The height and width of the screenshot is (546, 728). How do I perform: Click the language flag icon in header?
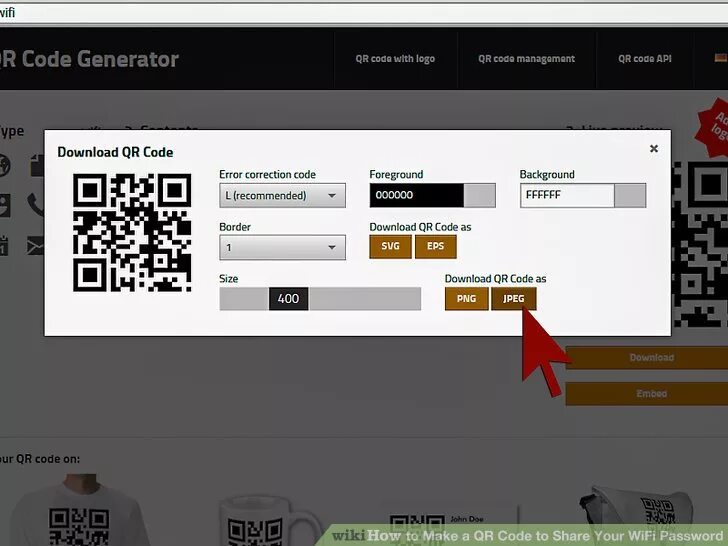[x=721, y=58]
